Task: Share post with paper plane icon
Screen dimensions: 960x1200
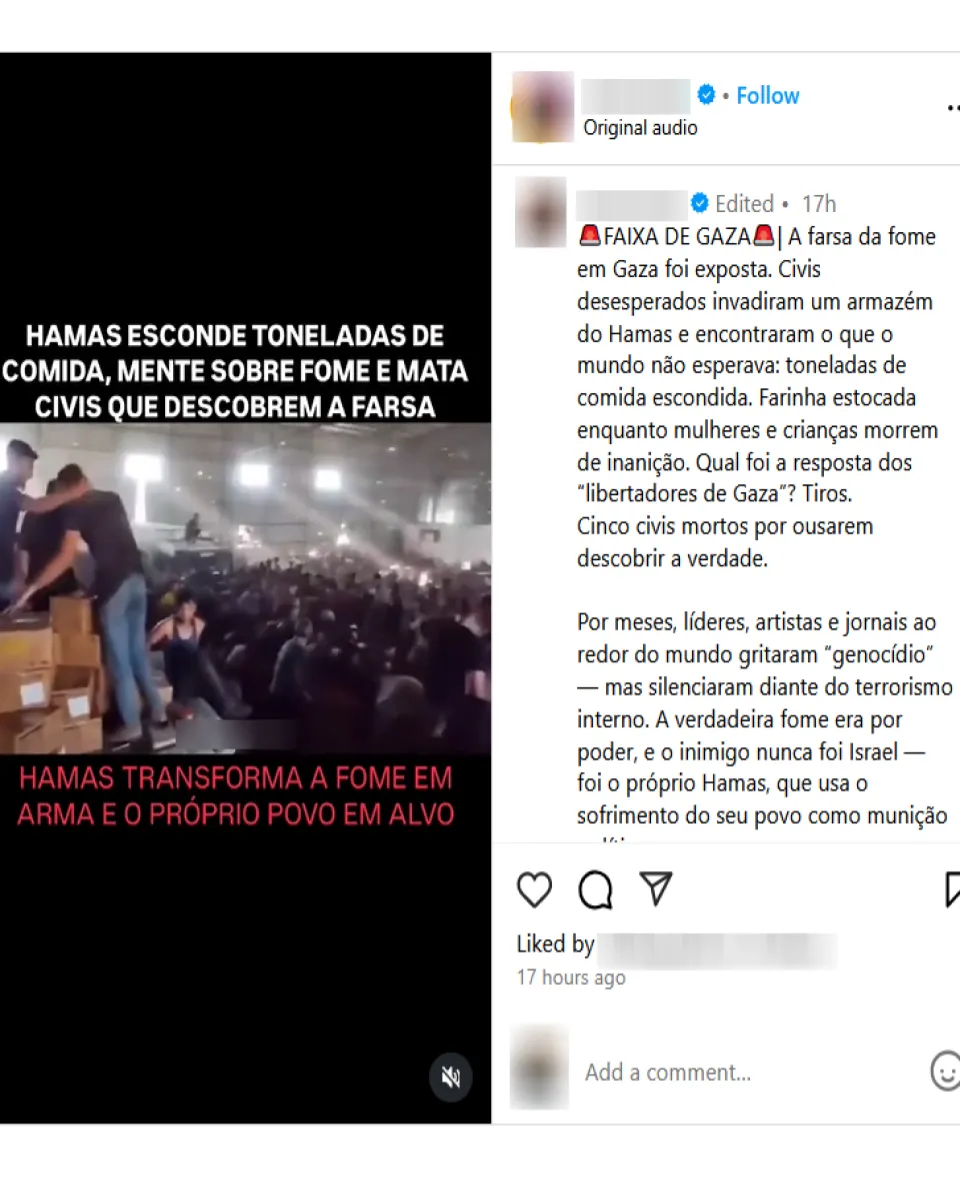Action: point(656,888)
